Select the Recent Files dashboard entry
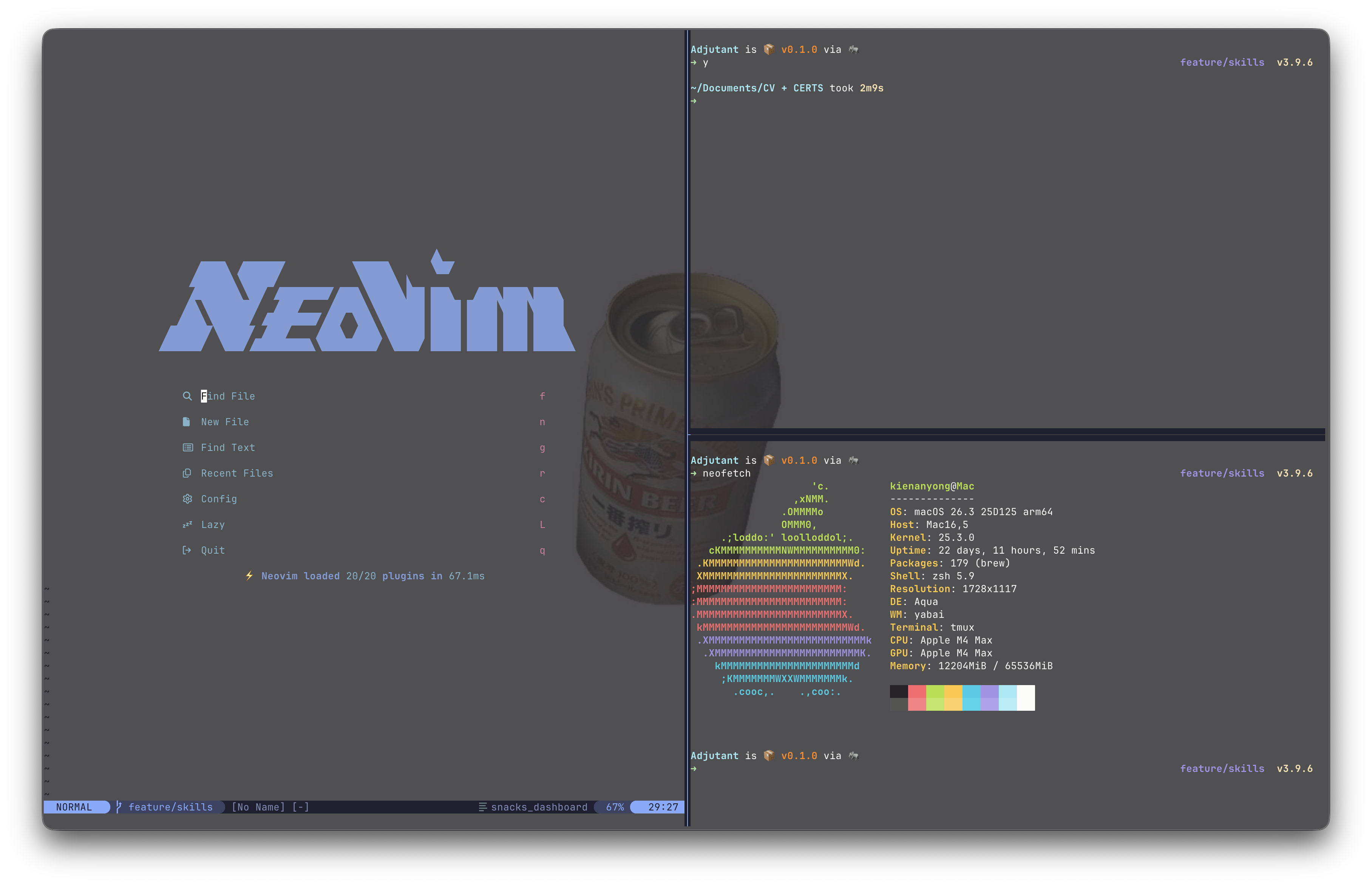Screen dimensions: 1372x886 pos(237,473)
